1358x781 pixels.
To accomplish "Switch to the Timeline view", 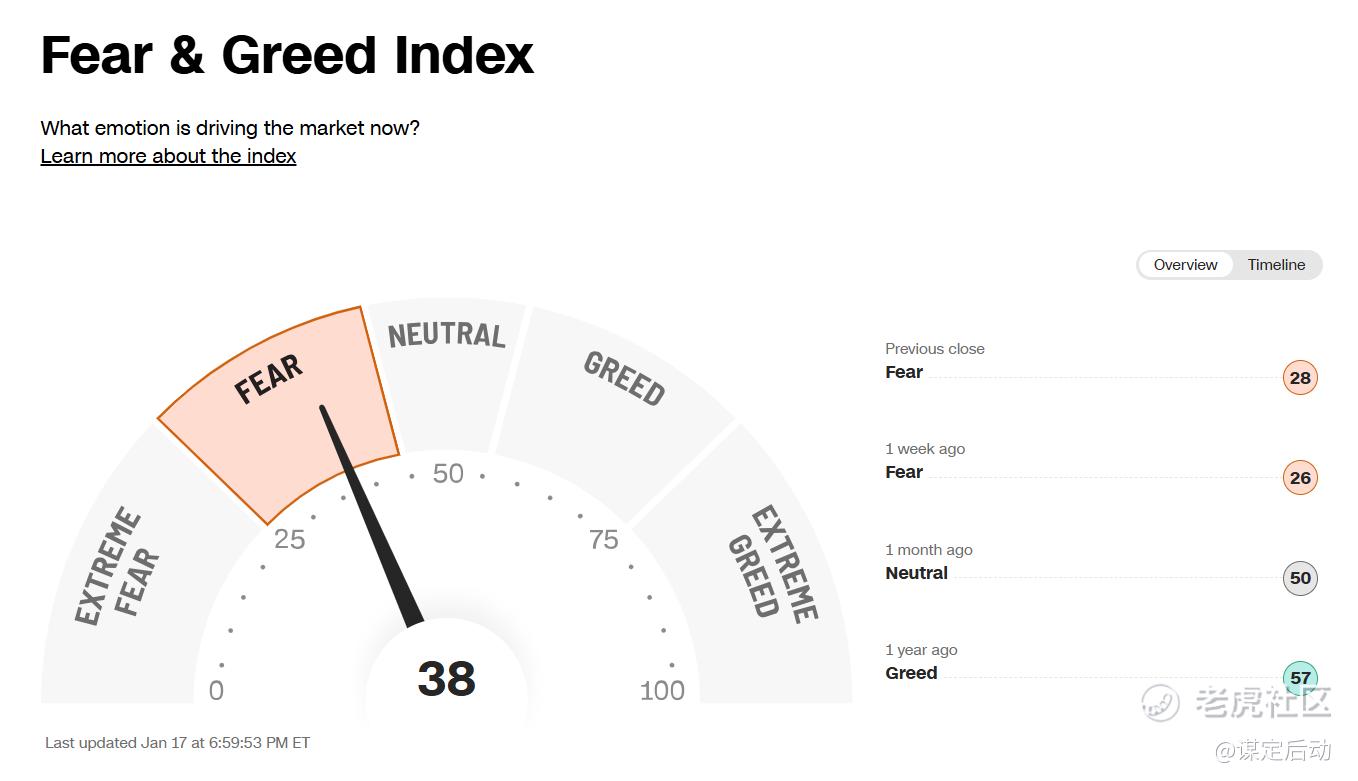I will pyautogui.click(x=1276, y=265).
